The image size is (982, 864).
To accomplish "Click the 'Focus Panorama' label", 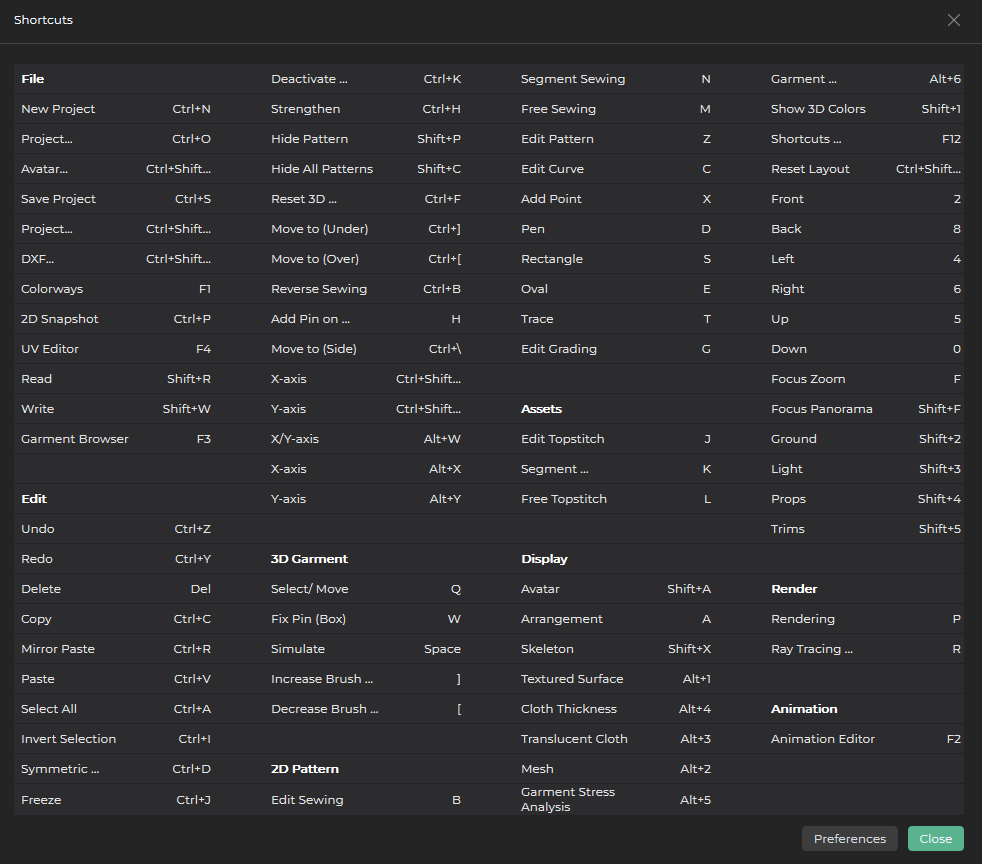I will click(822, 409).
